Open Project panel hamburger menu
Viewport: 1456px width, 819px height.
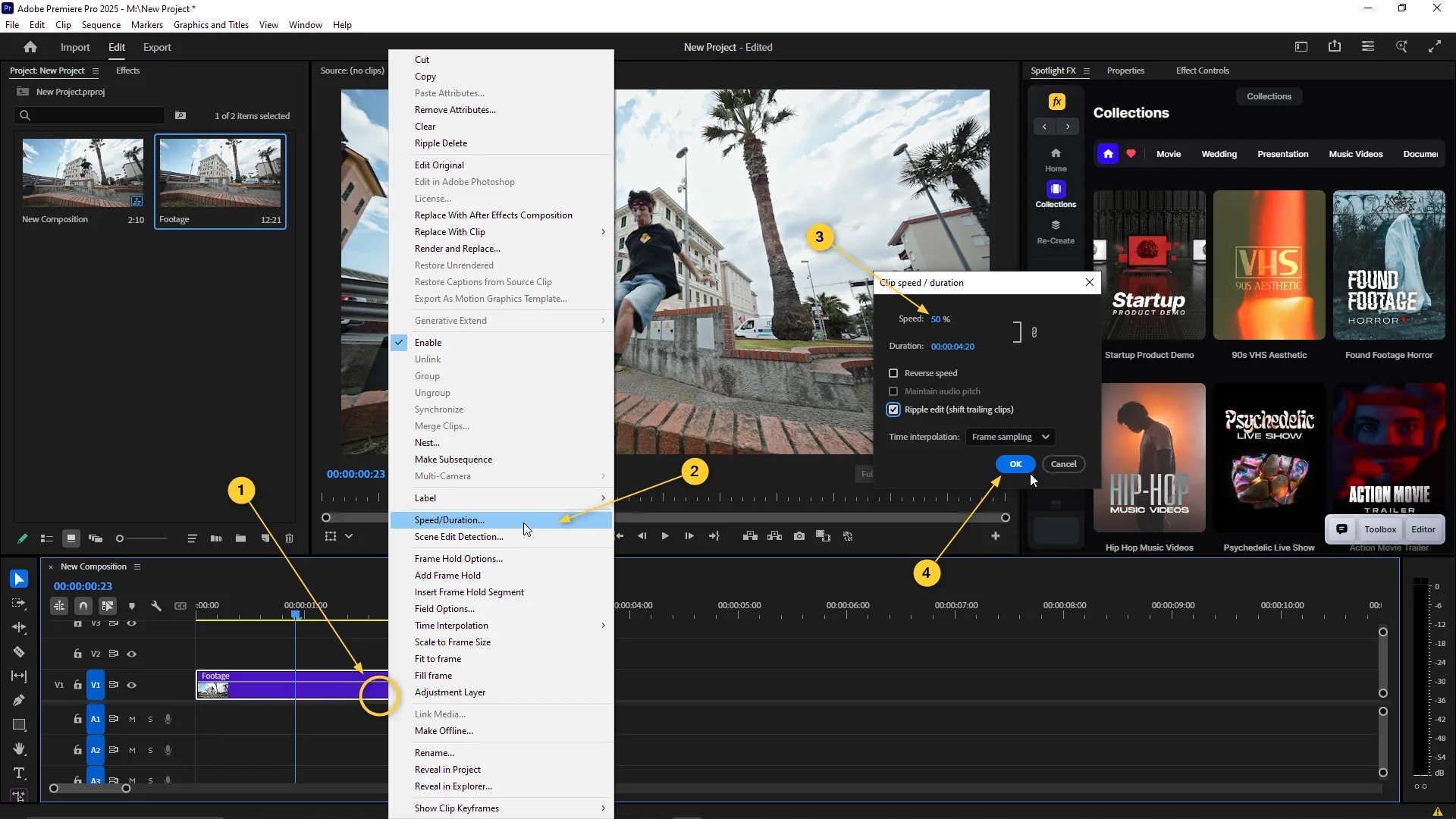click(x=96, y=71)
